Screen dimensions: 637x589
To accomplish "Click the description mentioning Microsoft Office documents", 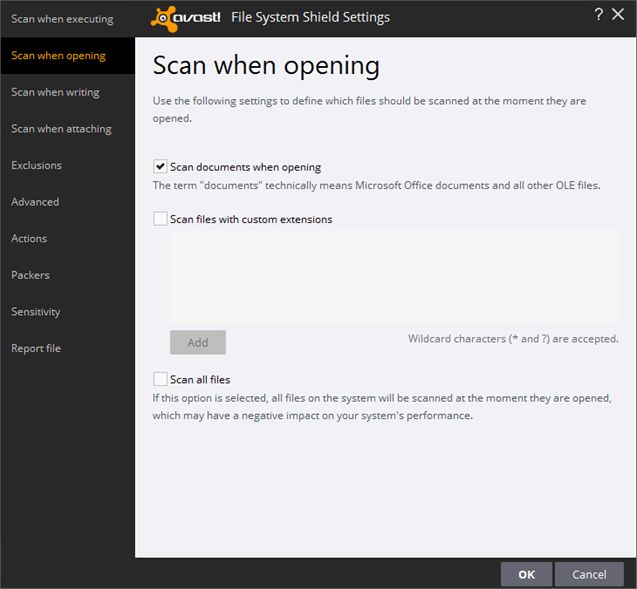I will (x=376, y=185).
